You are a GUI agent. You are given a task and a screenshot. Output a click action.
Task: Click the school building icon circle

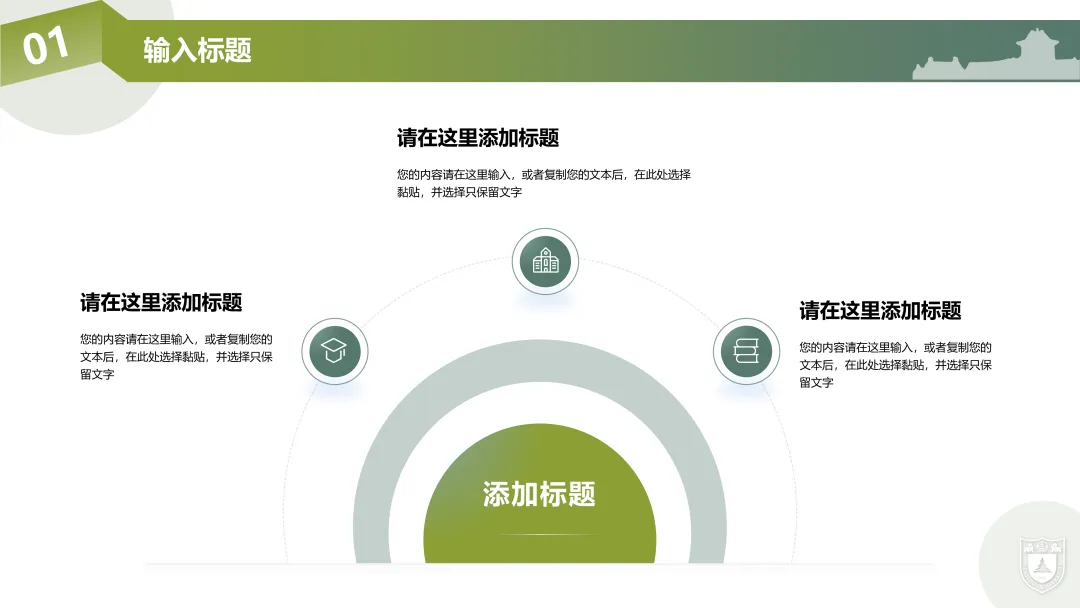coord(545,262)
